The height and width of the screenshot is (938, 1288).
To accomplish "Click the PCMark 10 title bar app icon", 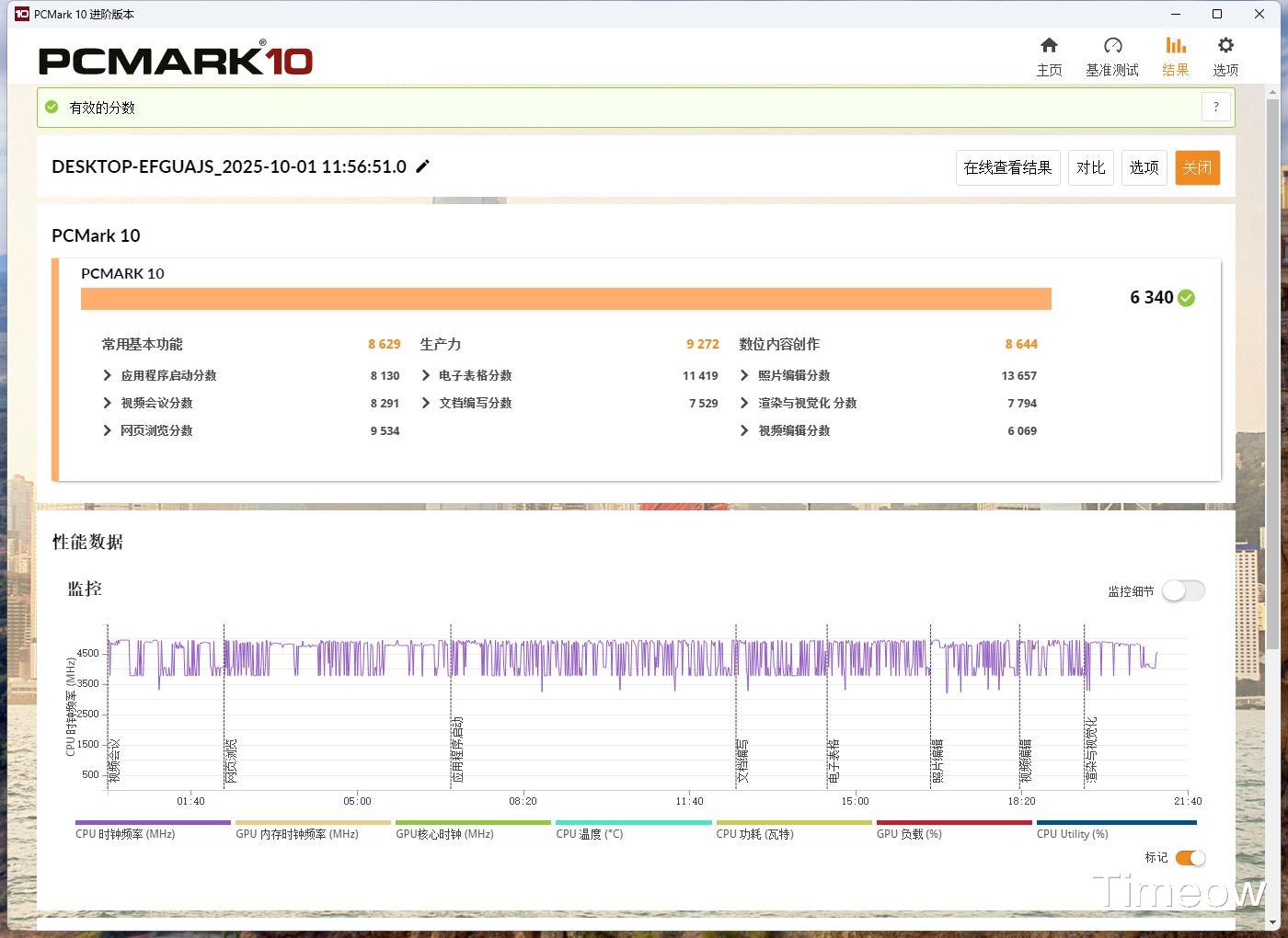I will pos(21,14).
